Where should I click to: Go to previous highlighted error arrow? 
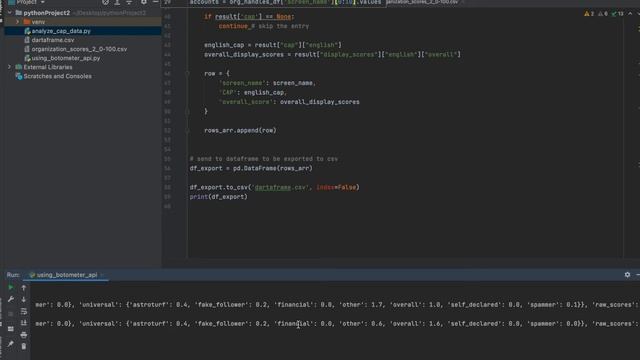[630, 13]
